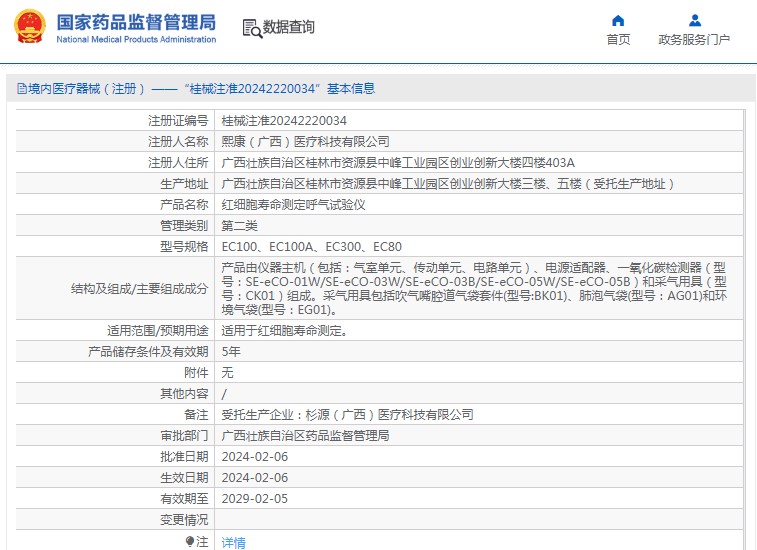This screenshot has height=550, width=757.
Task: Click the 注册人名称 label
Action: [178, 141]
